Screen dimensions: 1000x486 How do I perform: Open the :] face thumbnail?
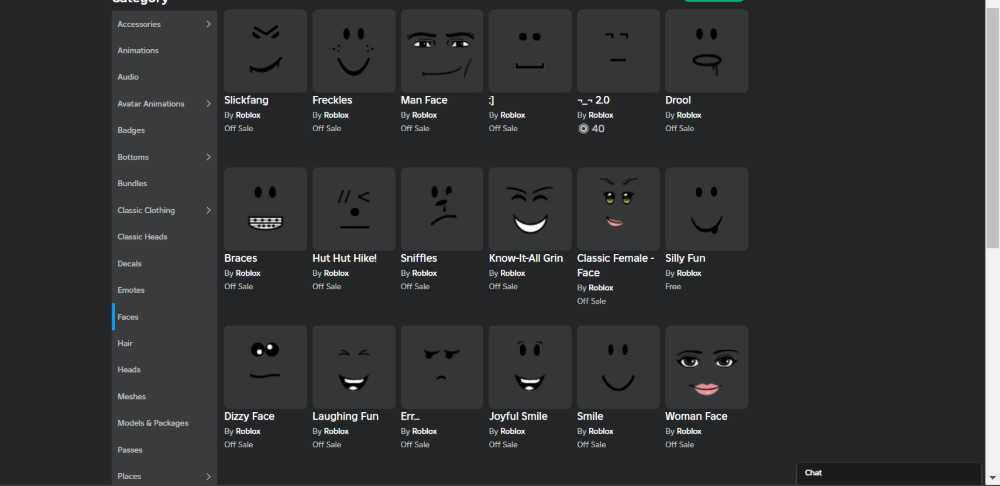pyautogui.click(x=530, y=50)
